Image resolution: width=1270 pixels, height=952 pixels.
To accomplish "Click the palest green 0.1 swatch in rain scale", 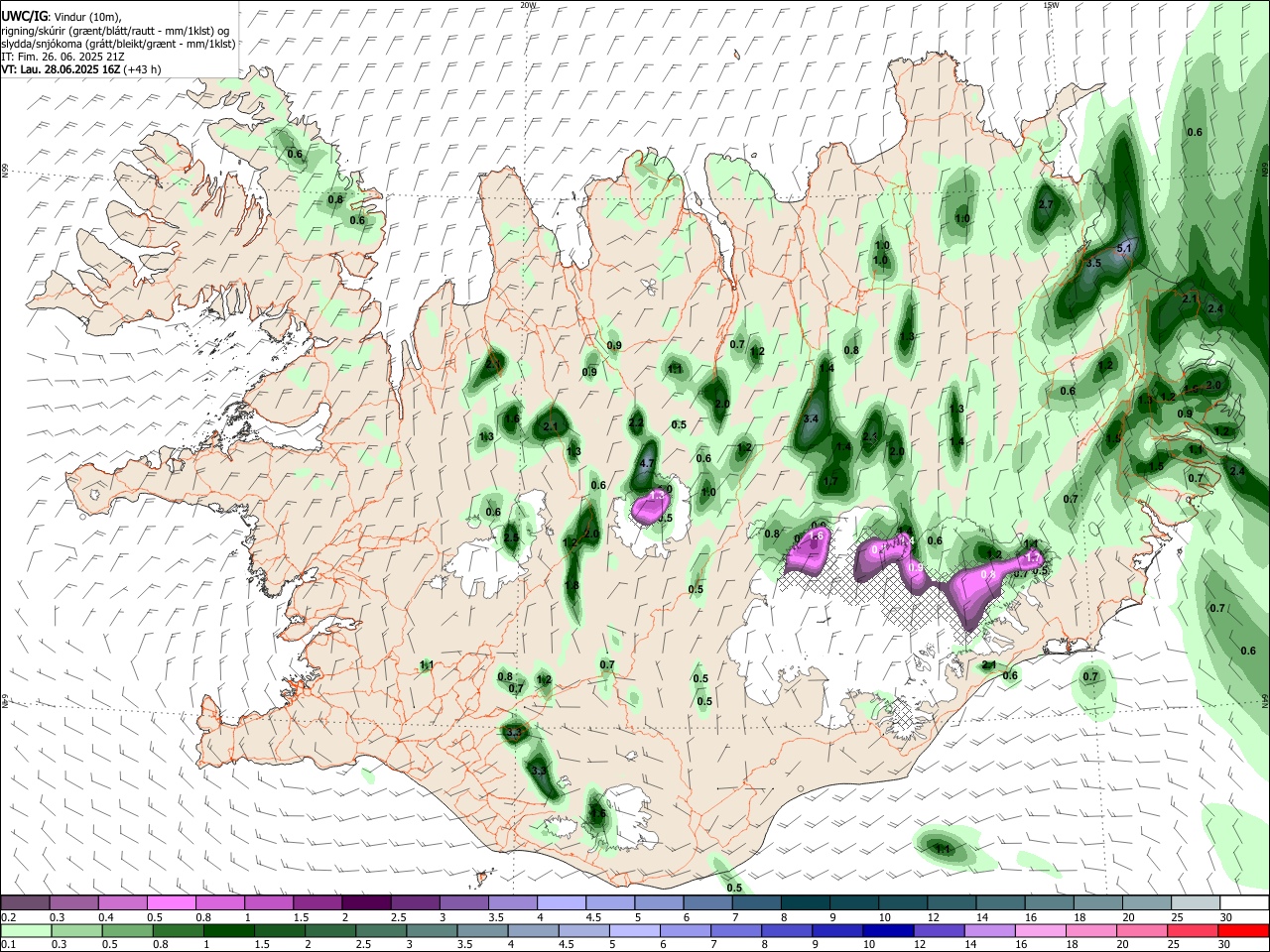I will click(x=25, y=930).
